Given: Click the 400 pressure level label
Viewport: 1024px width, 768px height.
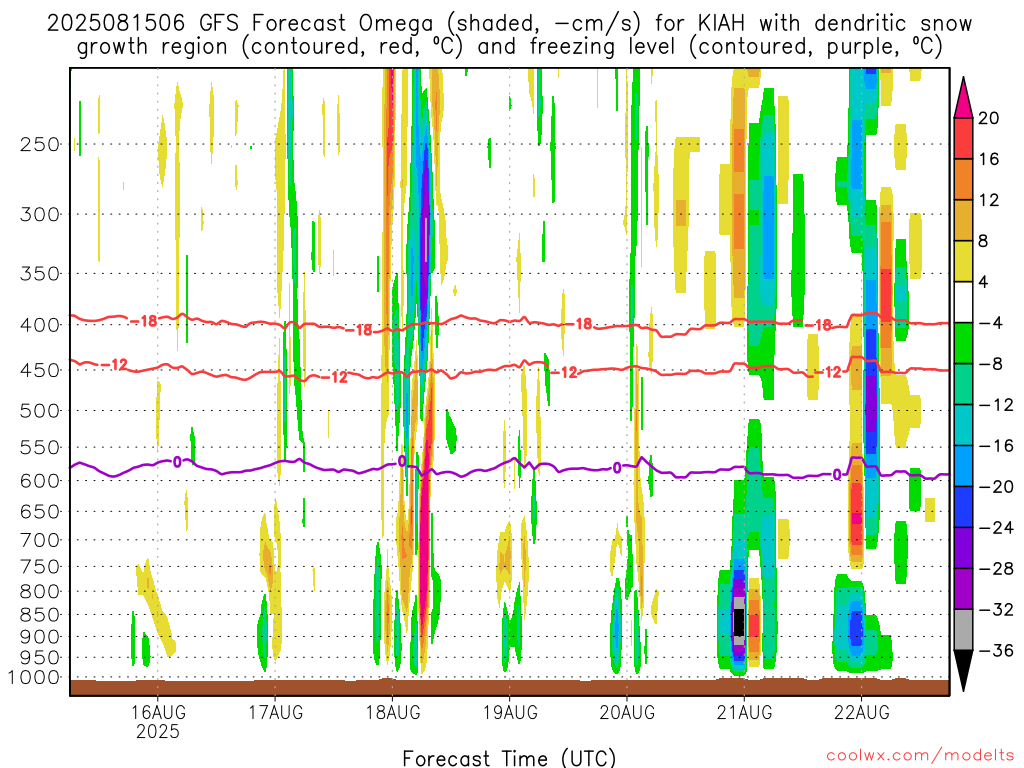Looking at the screenshot, I should (x=40, y=325).
